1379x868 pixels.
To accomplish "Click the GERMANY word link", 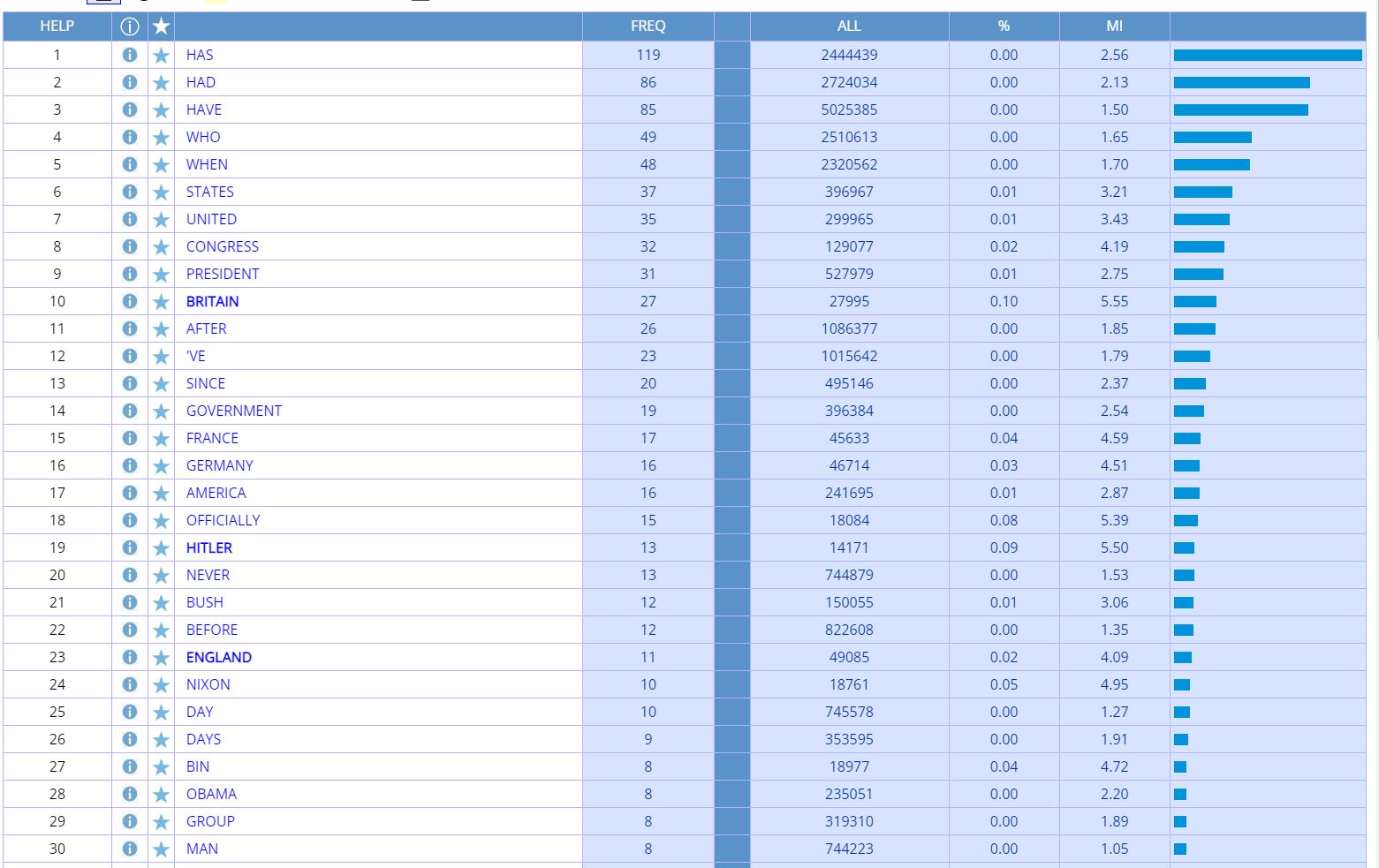I will tap(220, 465).
